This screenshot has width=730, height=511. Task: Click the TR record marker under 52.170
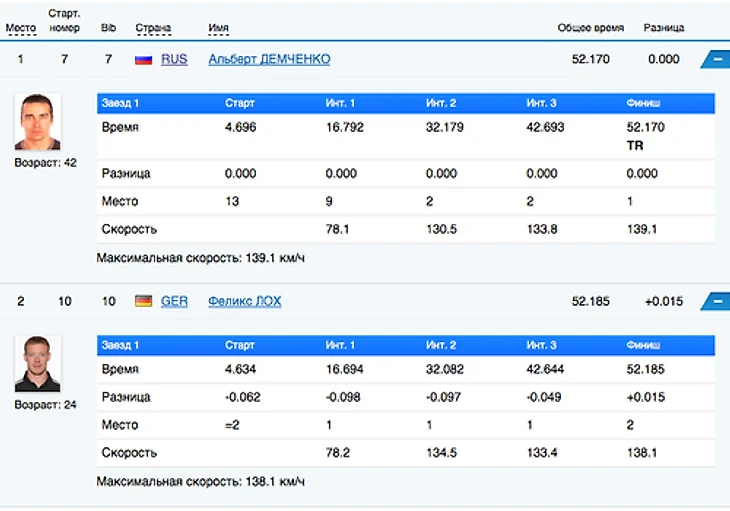(x=635, y=146)
